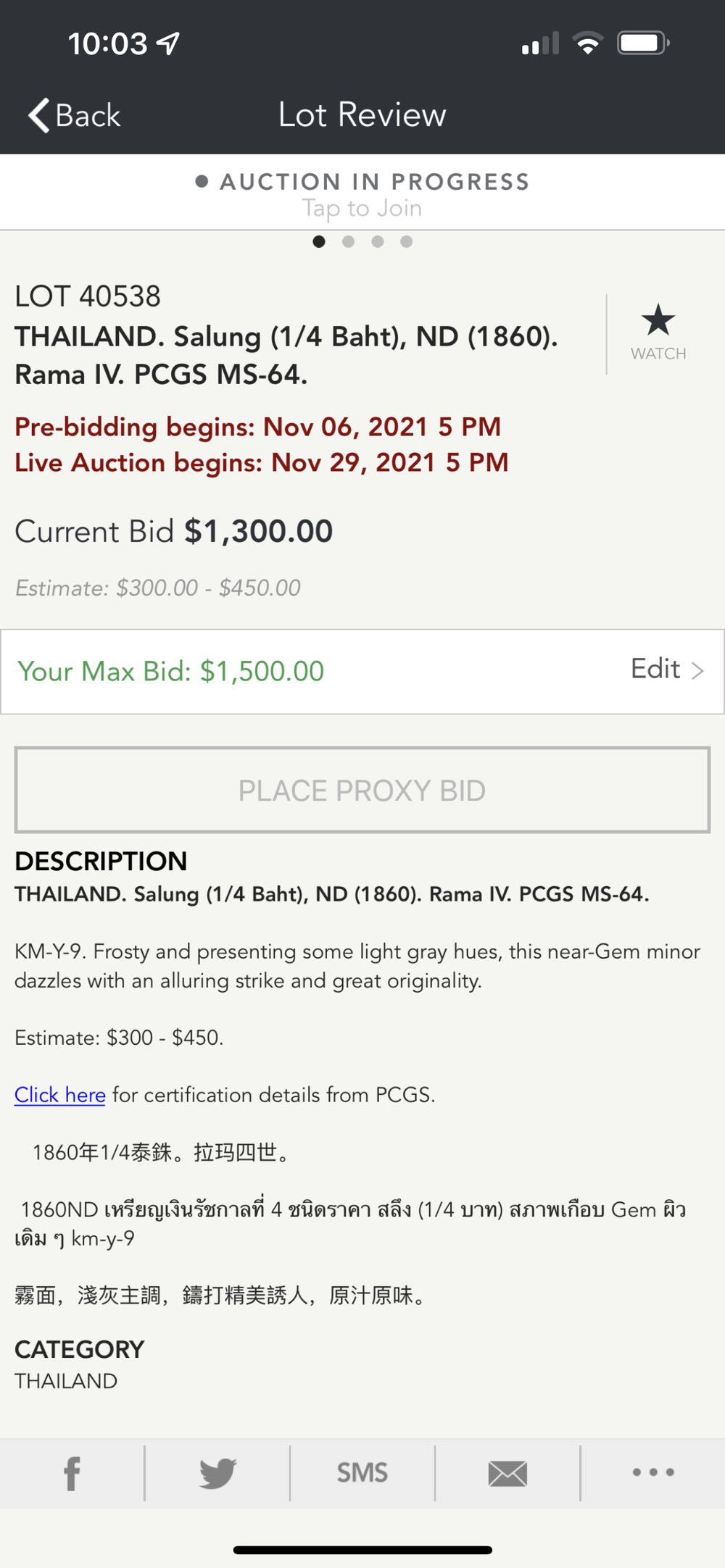Open the 'Click here' PCGS certification link
This screenshot has height=1568, width=725.
click(60, 1095)
